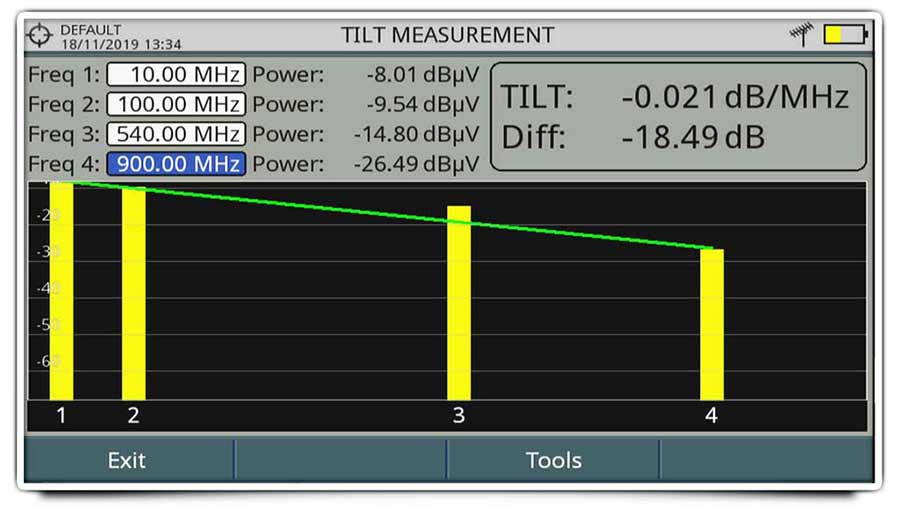Click the TILT value -0.021 dB/MHz
The image size is (900, 508).
[735, 97]
